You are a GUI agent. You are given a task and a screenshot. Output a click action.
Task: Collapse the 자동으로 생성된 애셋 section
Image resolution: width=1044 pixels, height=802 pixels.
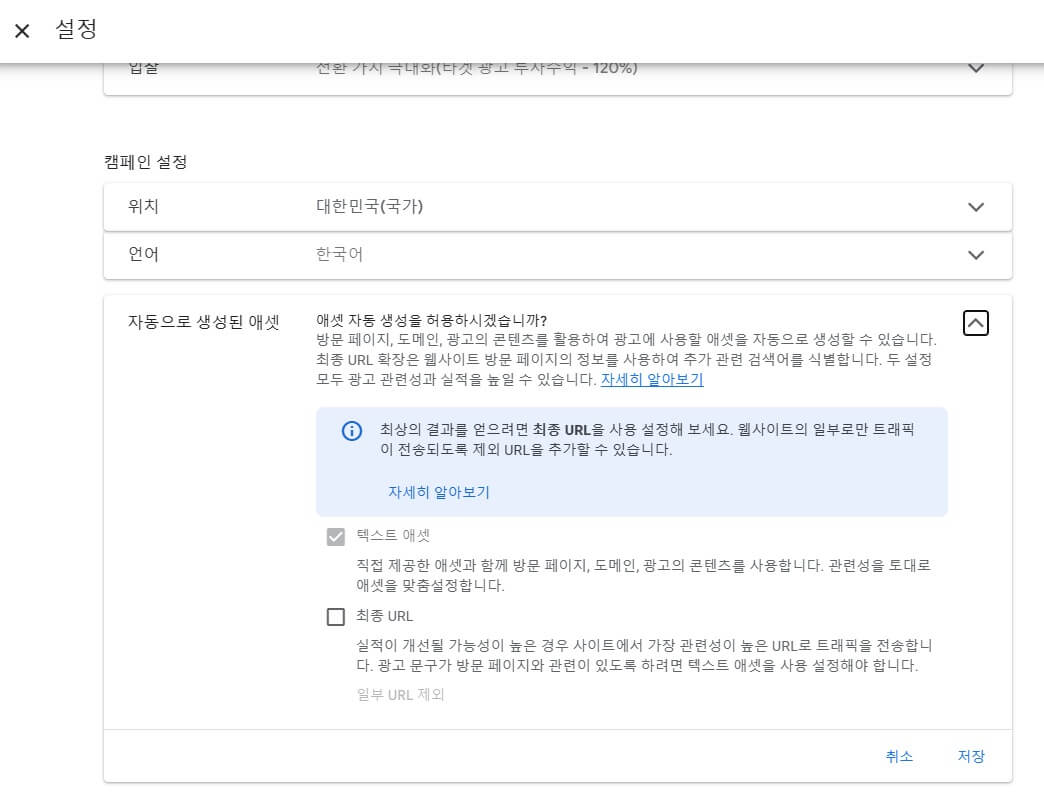(975, 323)
